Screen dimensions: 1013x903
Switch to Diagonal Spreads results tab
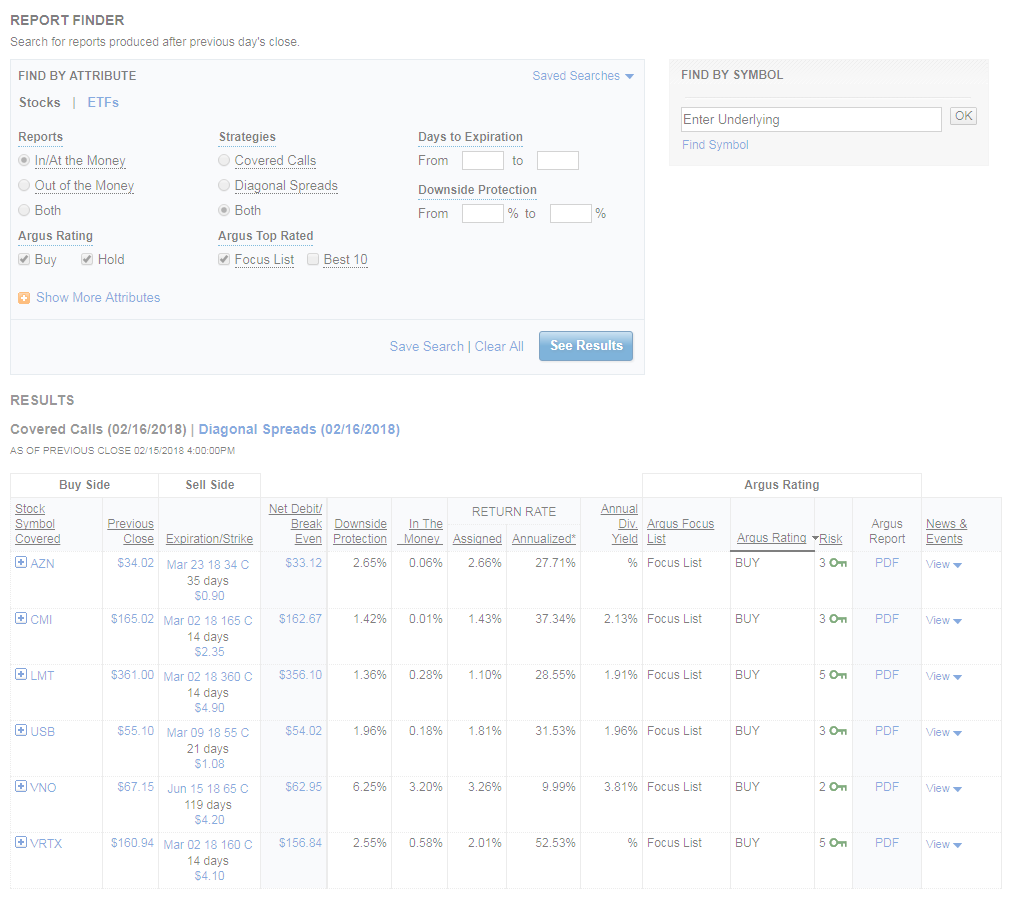coord(299,430)
